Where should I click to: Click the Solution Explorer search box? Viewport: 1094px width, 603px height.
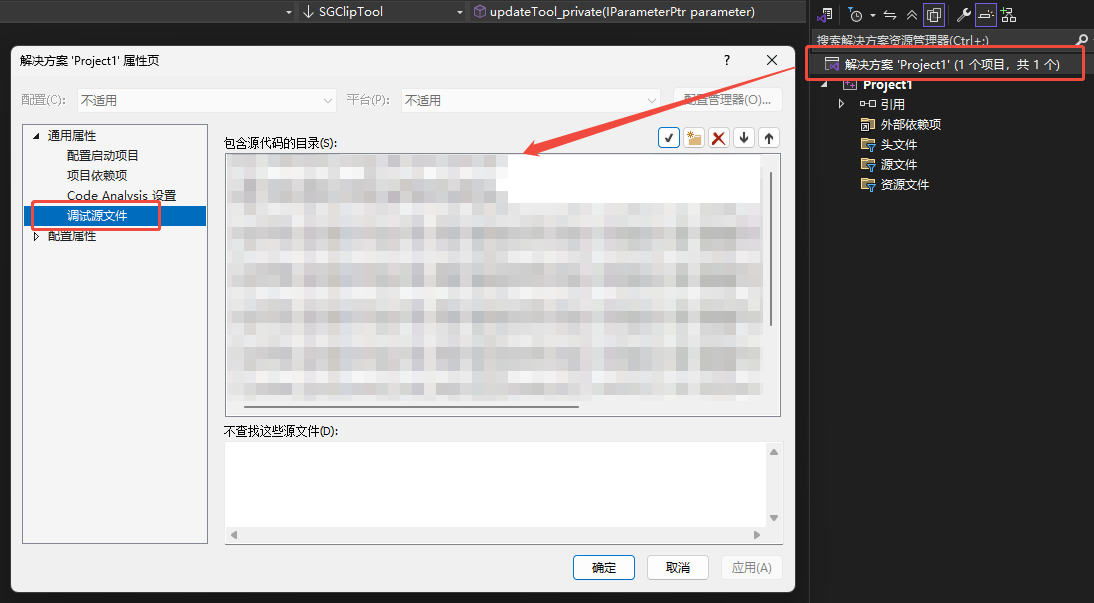click(x=940, y=40)
